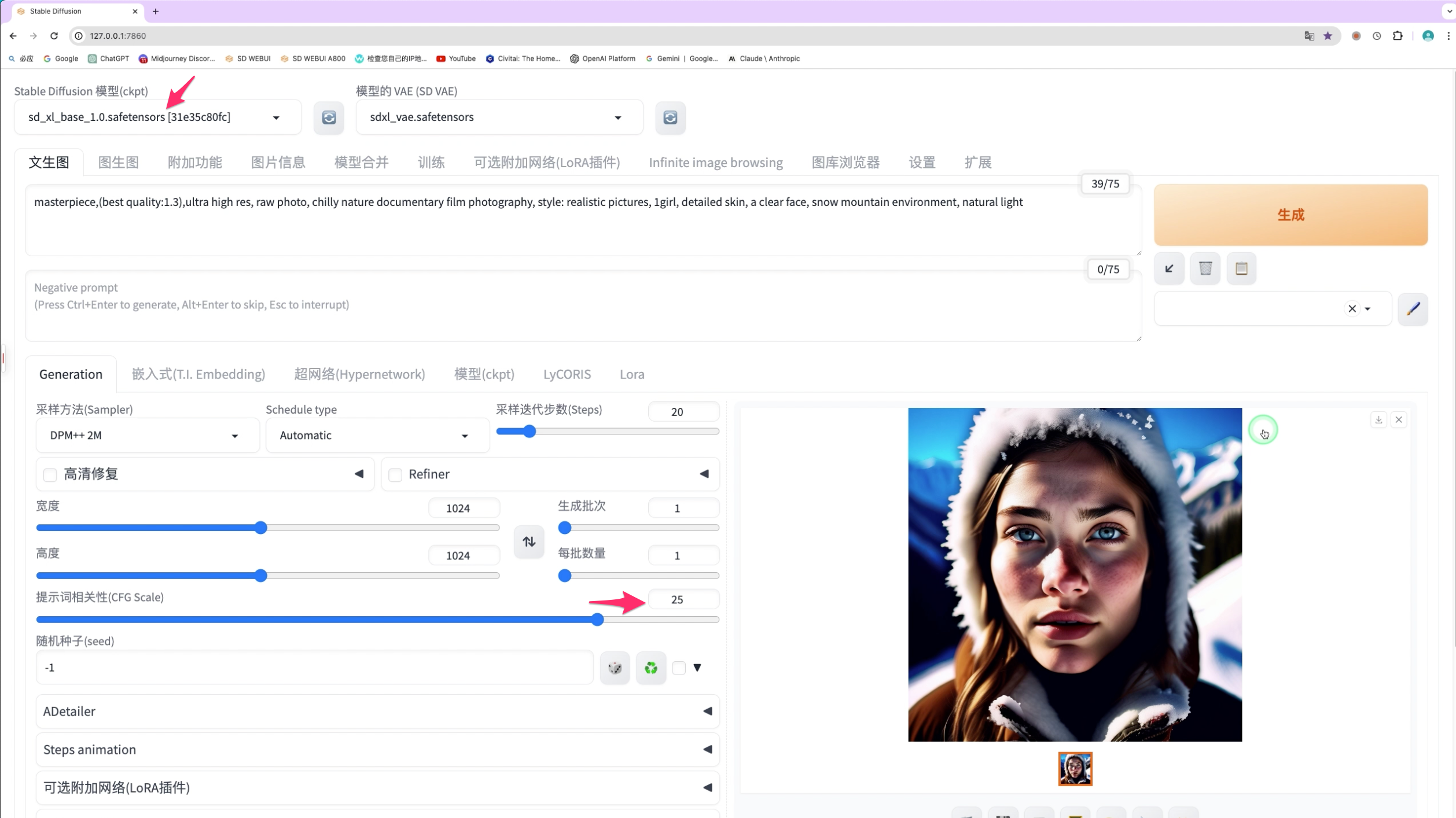Screen dimensions: 1456x818
Task: Open the style editor pencil icon
Action: click(1413, 309)
